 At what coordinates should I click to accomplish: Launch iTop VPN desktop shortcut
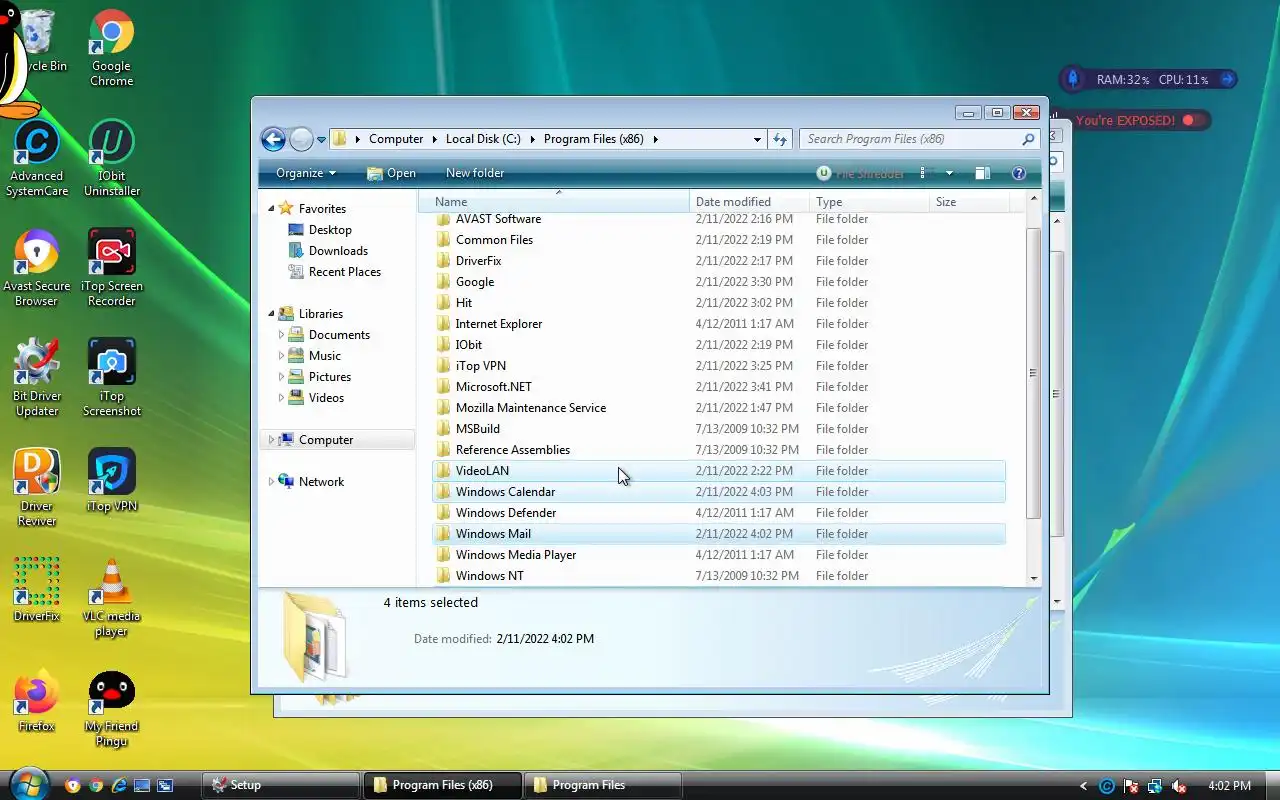coord(111,480)
